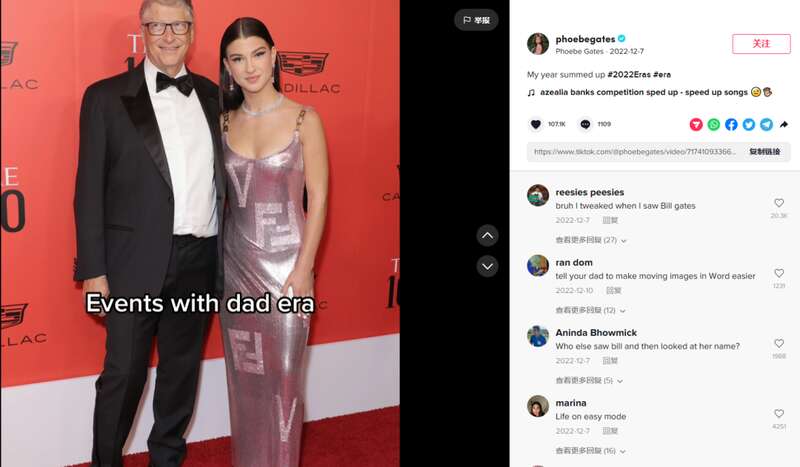The width and height of the screenshot is (800, 467).
Task: Share the video to Twitter
Action: tap(748, 125)
